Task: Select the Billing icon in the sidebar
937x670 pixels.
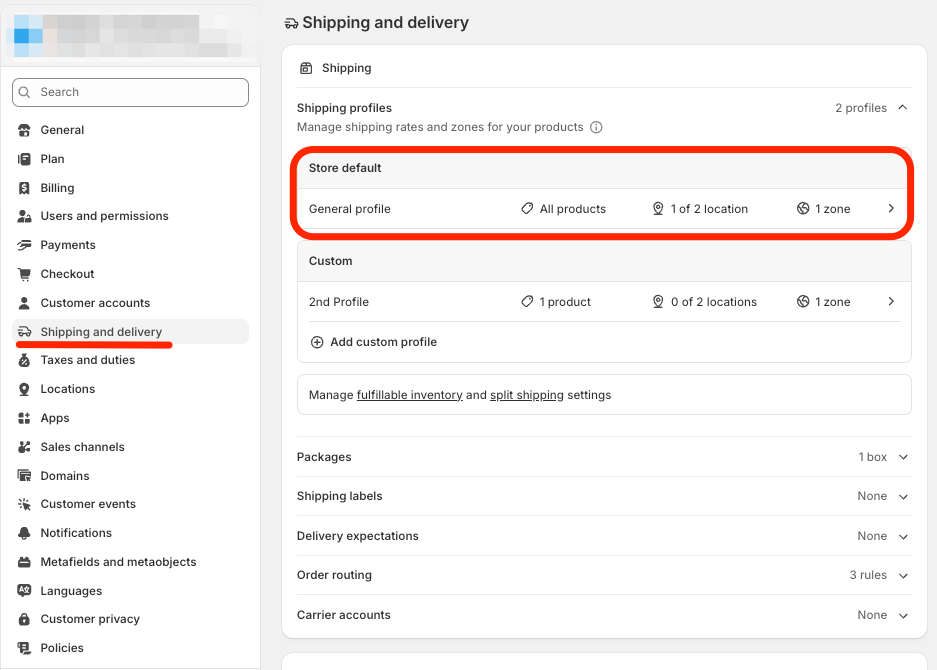Action: (24, 188)
